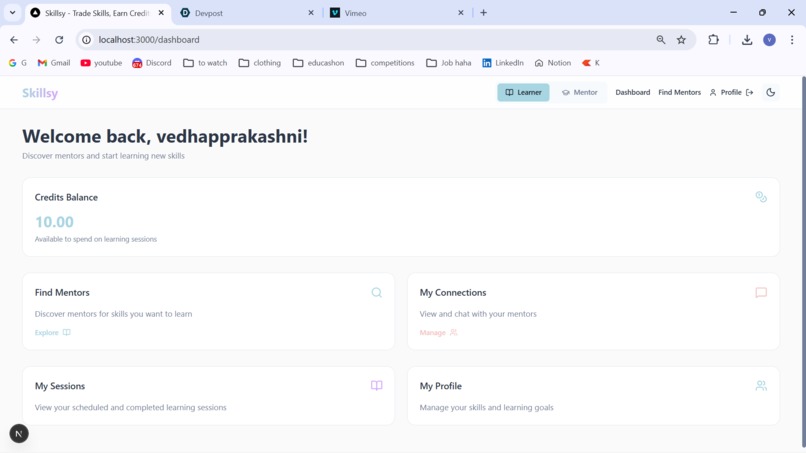Open Next.js dev tools badge

click(x=19, y=433)
